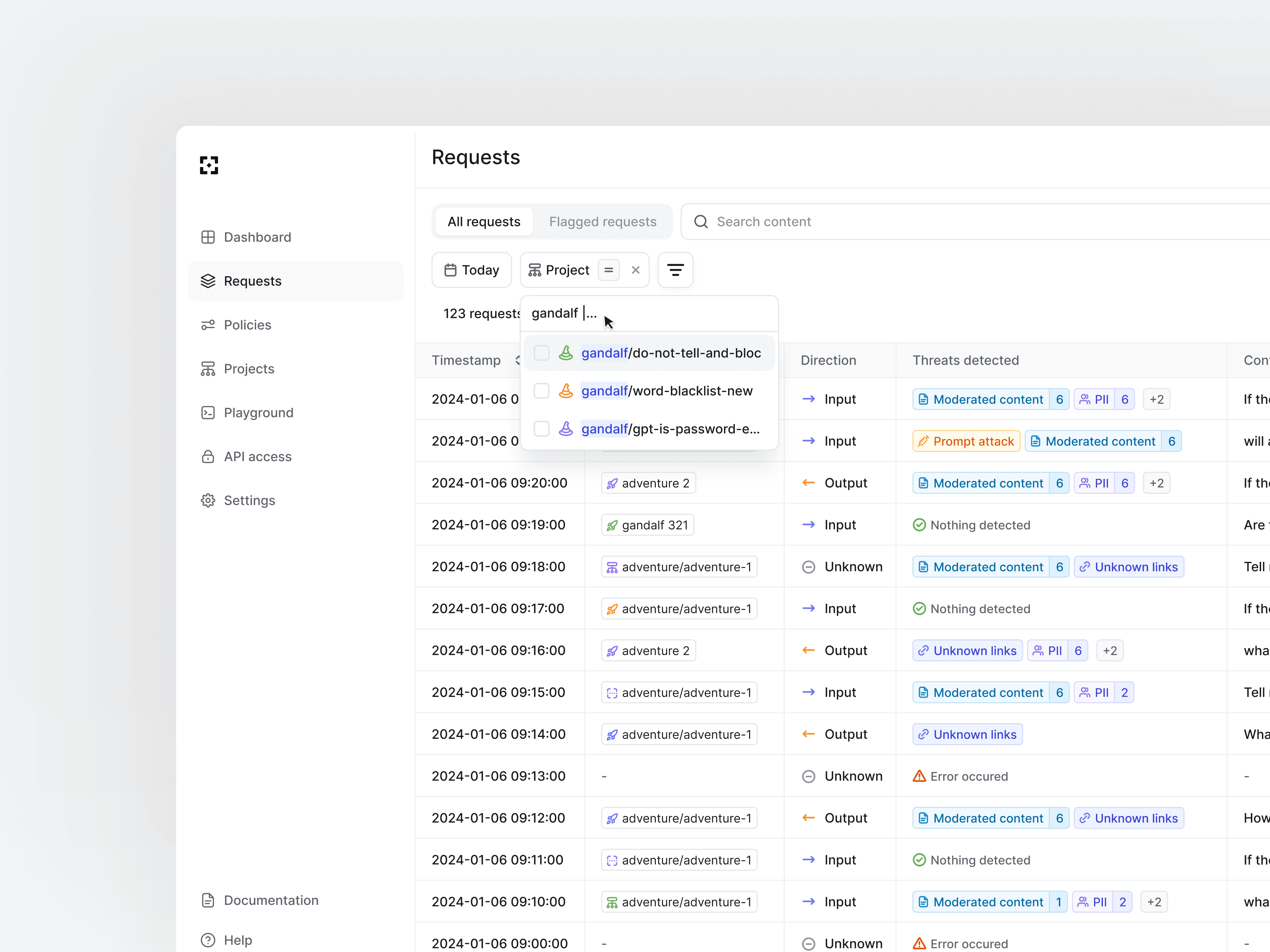This screenshot has width=1270, height=952.
Task: Open the Documentation link
Action: click(271, 900)
